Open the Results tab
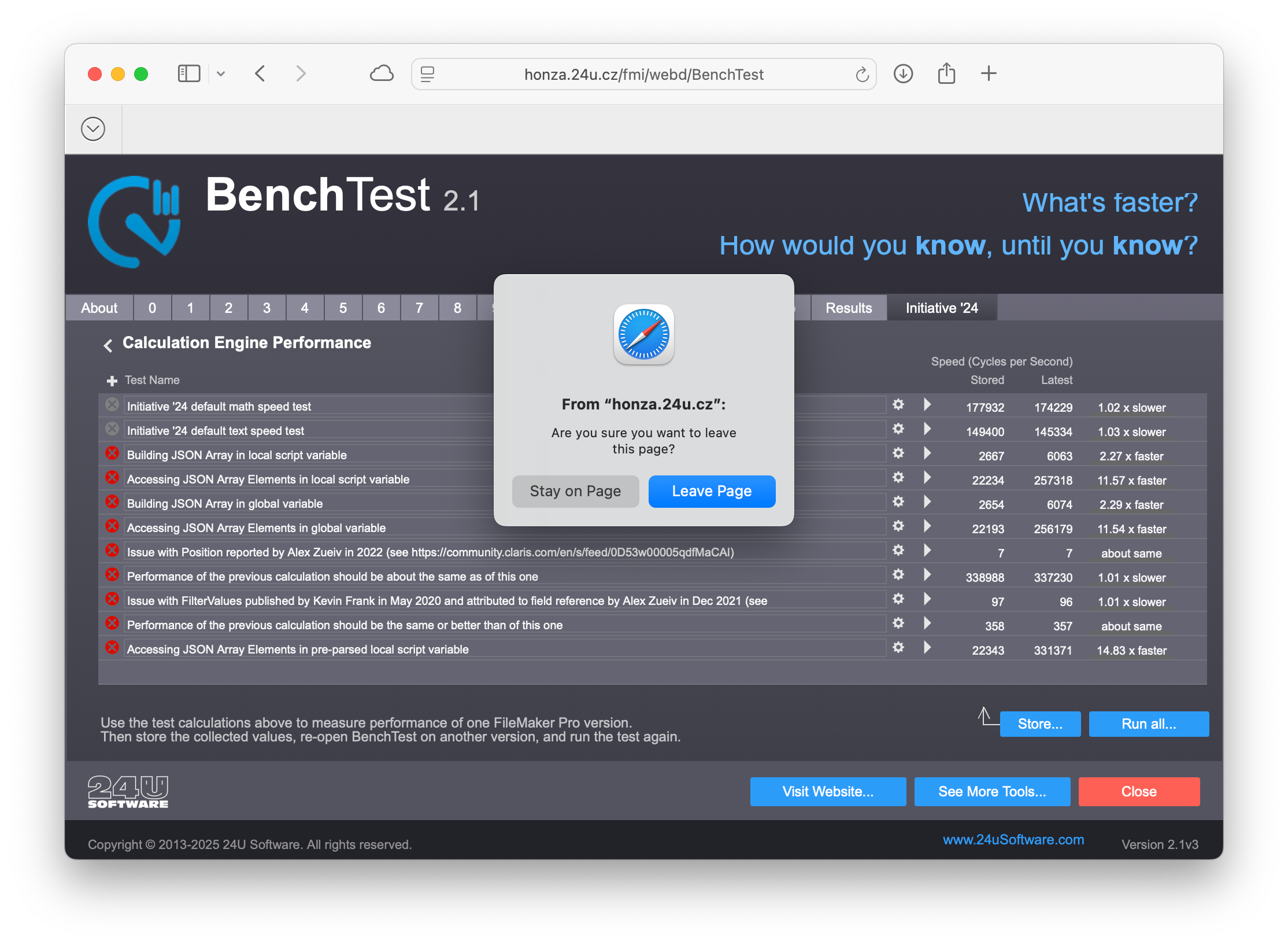The height and width of the screenshot is (945, 1288). click(849, 308)
